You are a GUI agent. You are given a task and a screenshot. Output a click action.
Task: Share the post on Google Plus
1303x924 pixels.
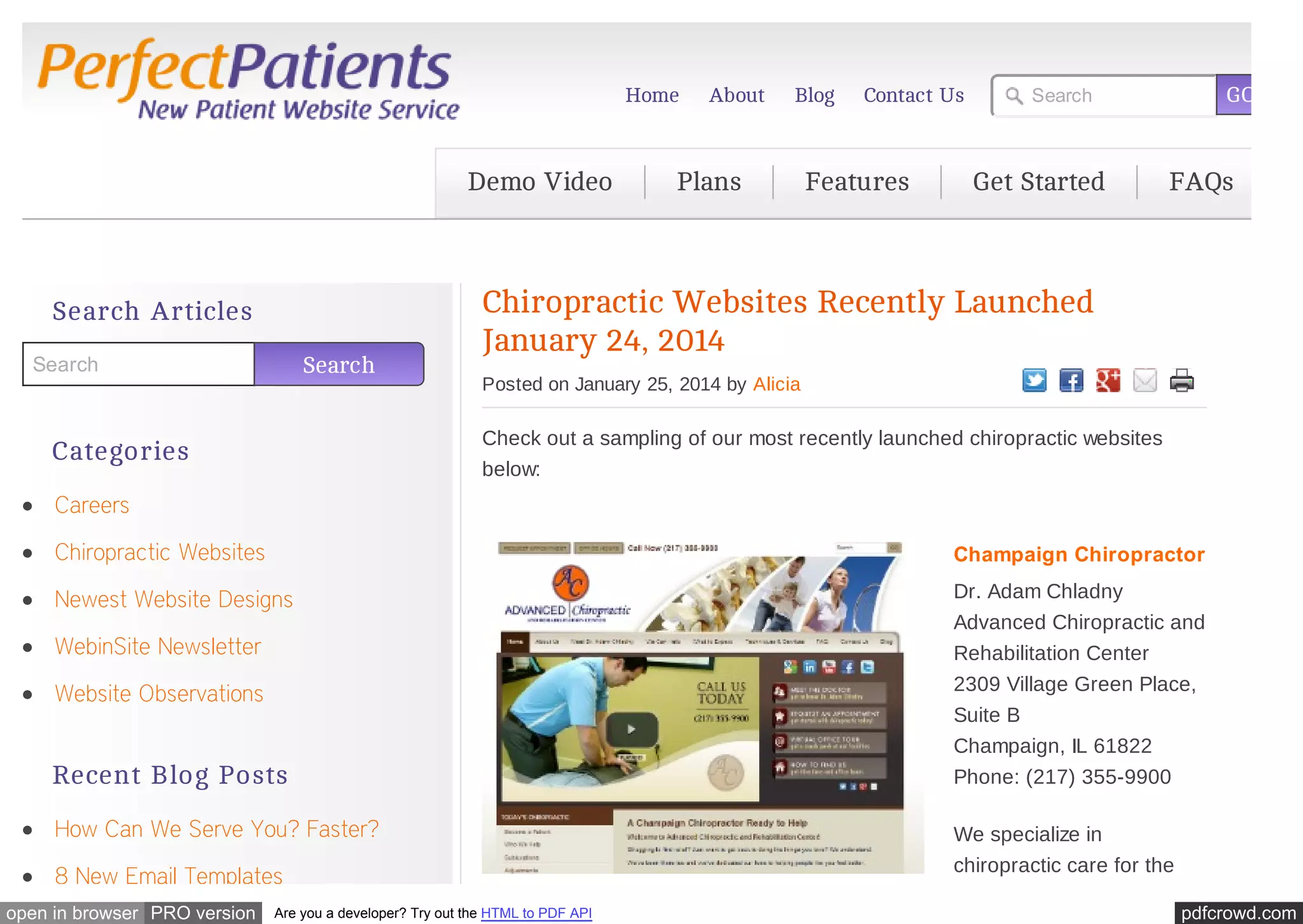click(1108, 380)
